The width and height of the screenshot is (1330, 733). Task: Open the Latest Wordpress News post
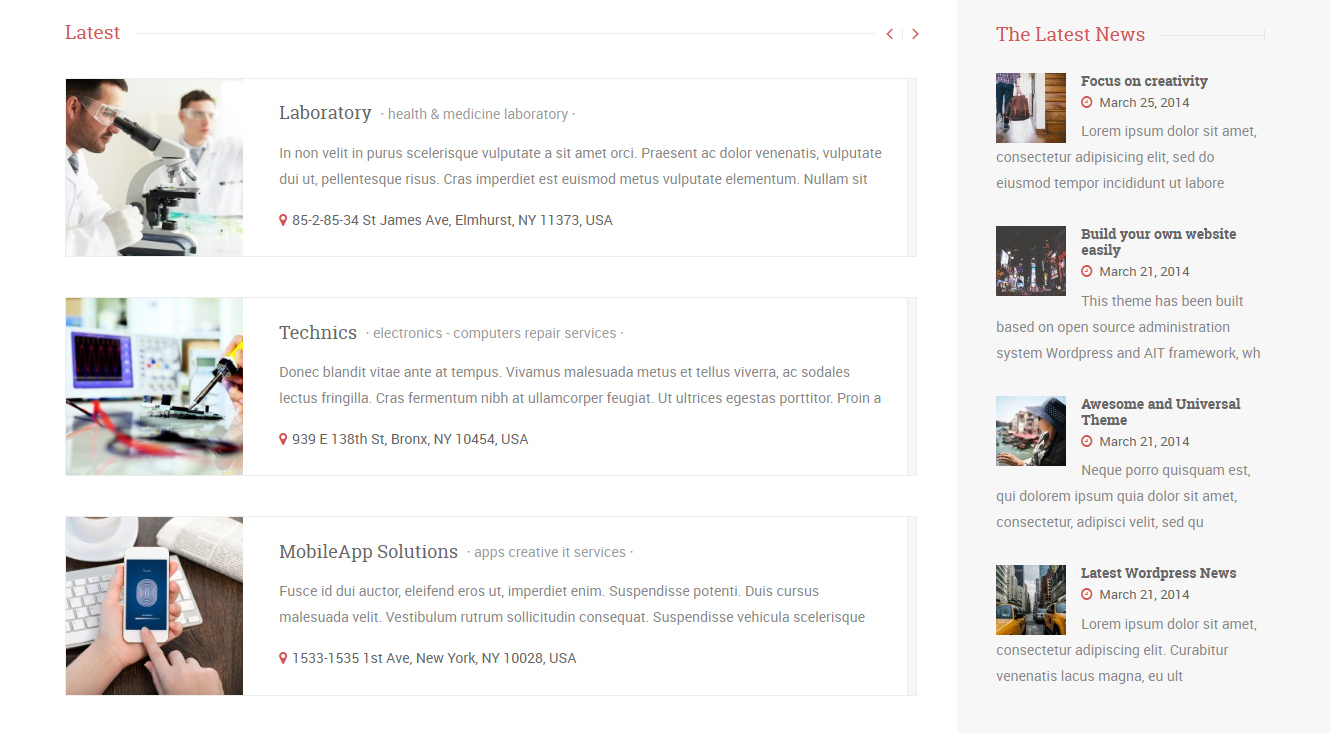coord(1158,573)
